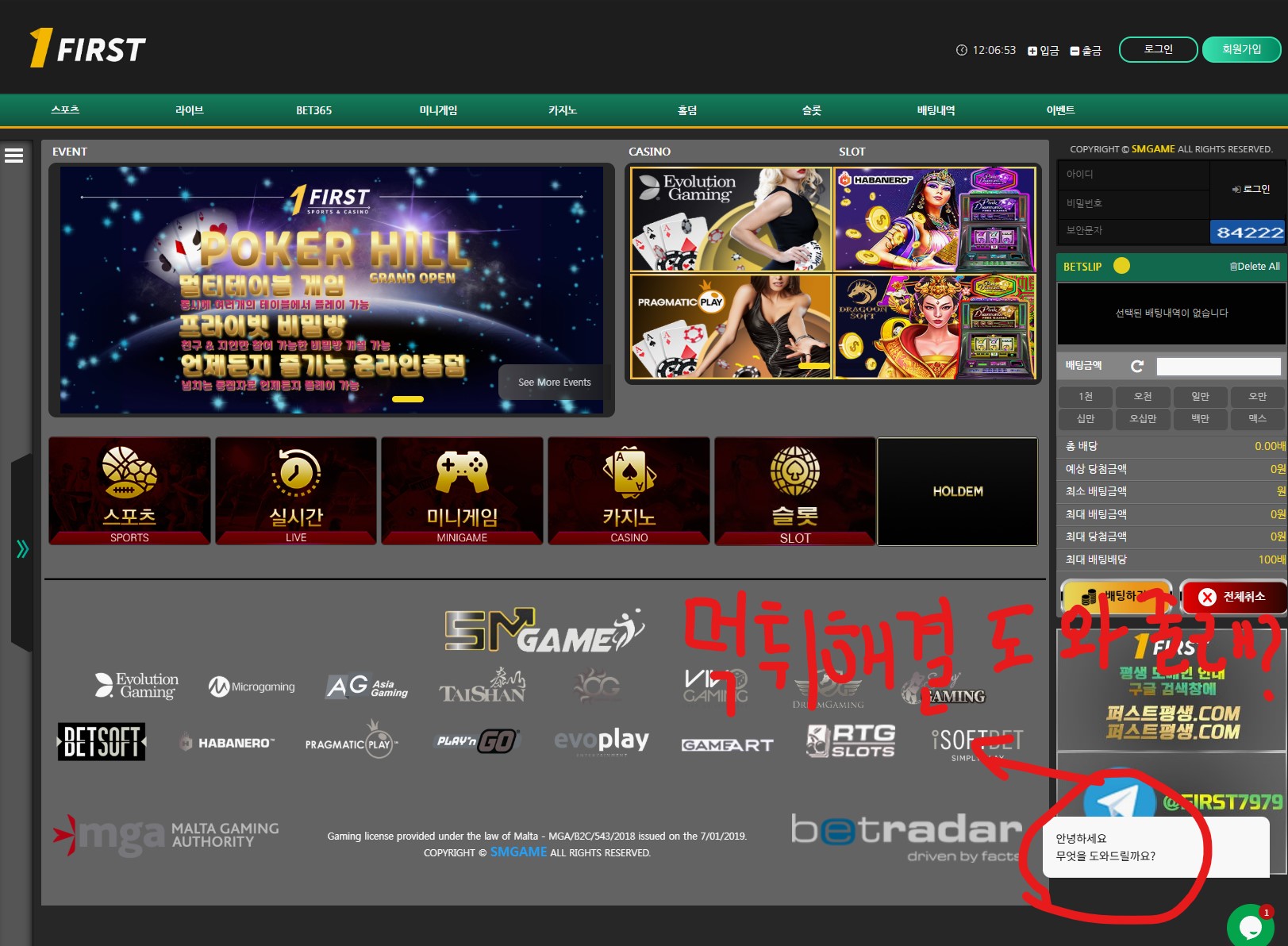The width and height of the screenshot is (1288, 946).
Task: Open the hamburger menu icon
Action: click(x=13, y=156)
